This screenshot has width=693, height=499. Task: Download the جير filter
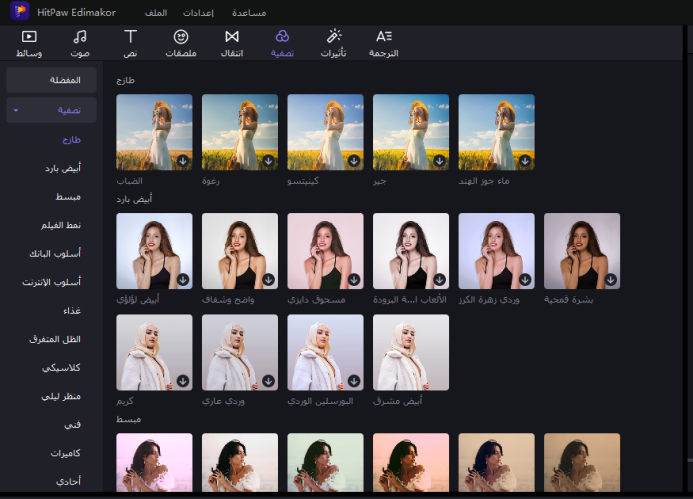coord(439,161)
